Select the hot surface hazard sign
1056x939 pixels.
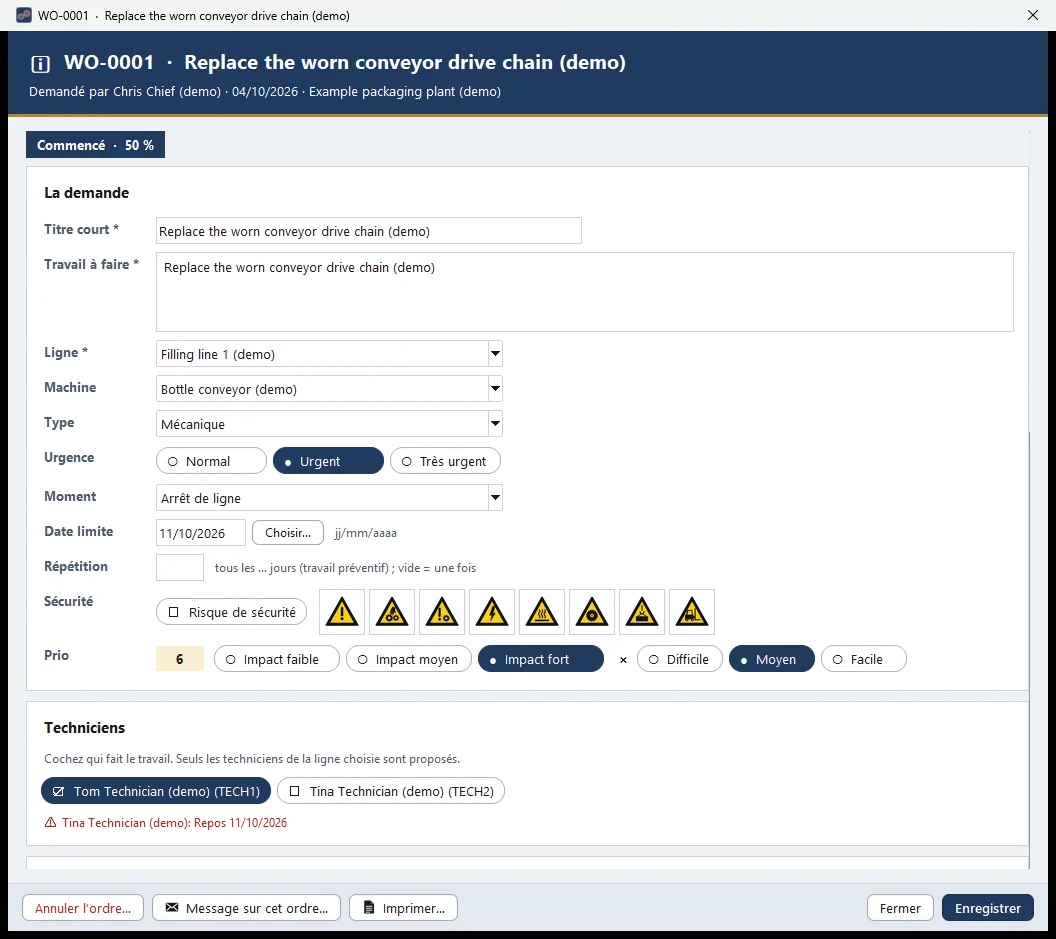(542, 612)
